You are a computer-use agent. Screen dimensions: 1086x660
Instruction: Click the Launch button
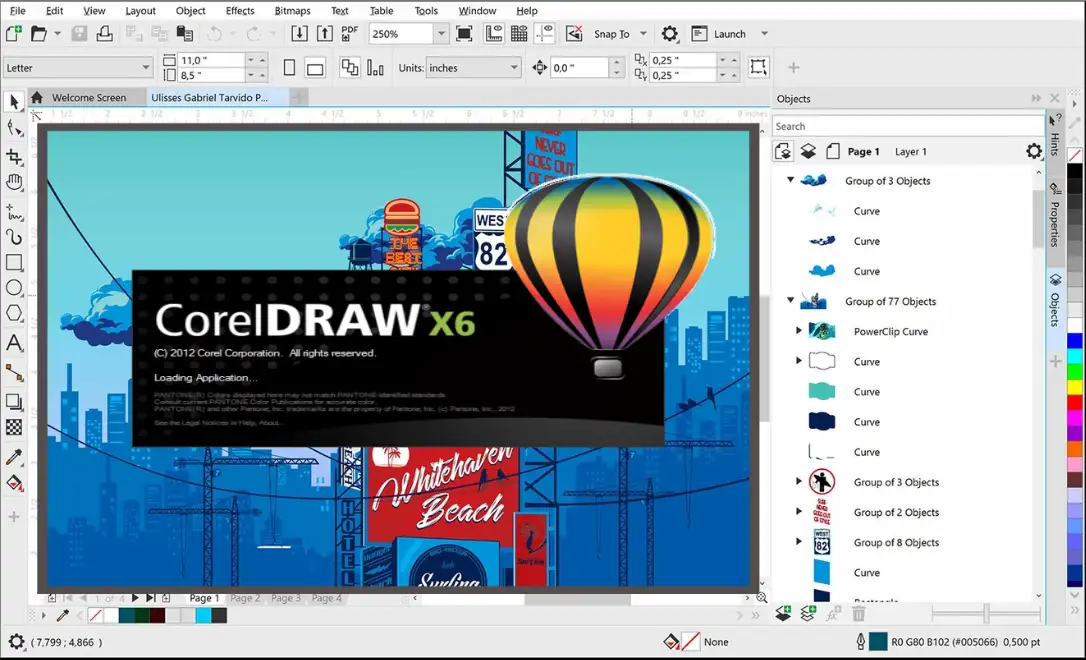(719, 33)
